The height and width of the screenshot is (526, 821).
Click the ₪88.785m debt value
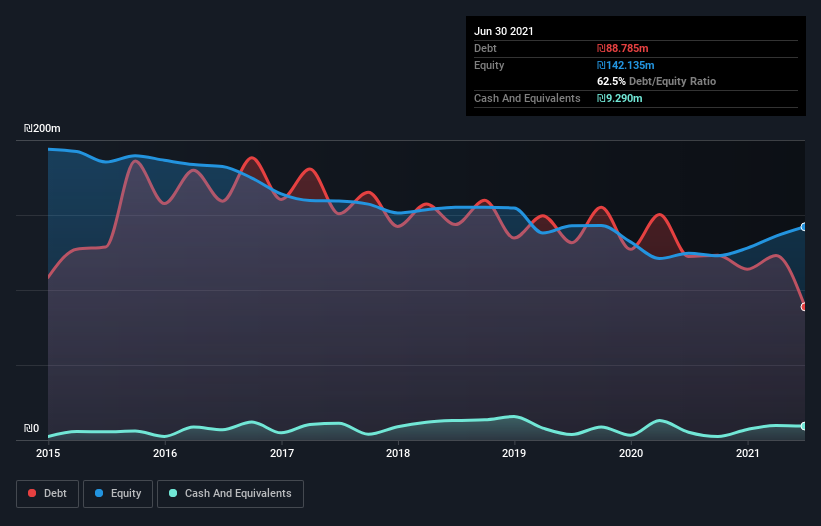623,48
